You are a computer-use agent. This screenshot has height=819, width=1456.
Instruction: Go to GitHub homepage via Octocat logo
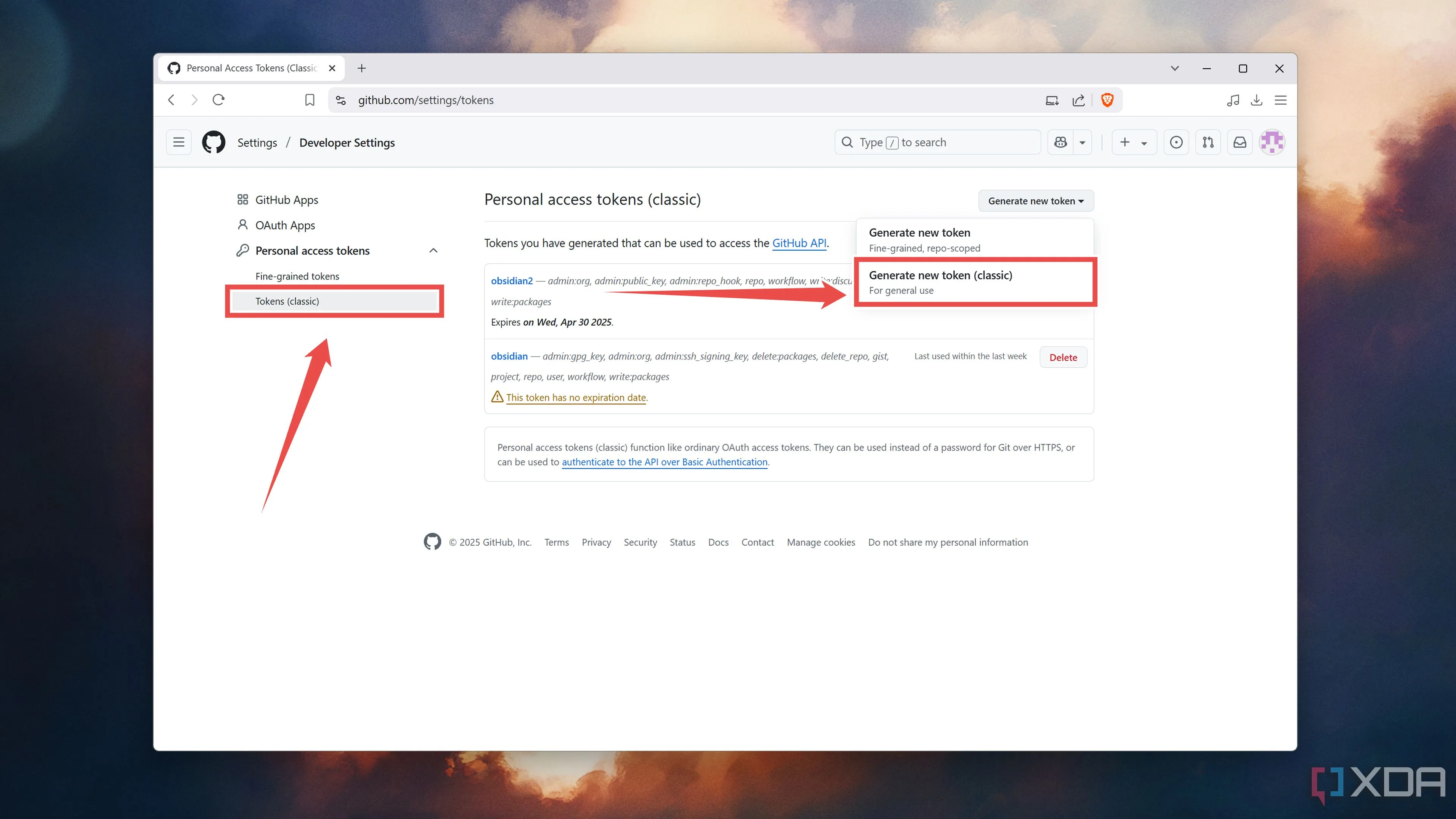click(x=213, y=143)
